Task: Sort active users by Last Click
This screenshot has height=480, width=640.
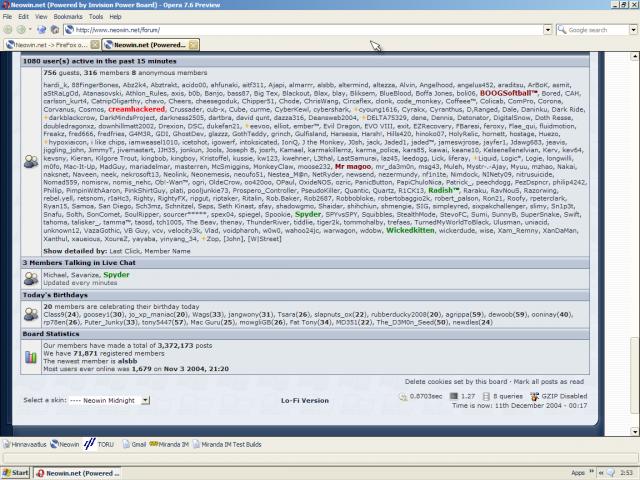Action: (x=124, y=251)
